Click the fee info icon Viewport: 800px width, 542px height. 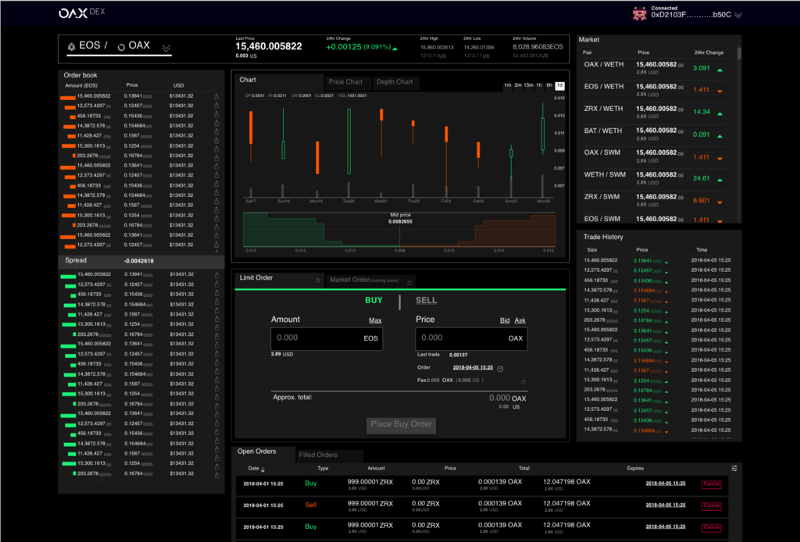click(x=523, y=382)
